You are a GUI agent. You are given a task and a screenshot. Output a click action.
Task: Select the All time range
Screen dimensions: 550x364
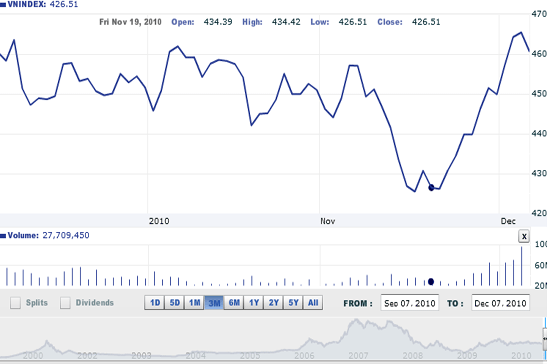pos(313,303)
